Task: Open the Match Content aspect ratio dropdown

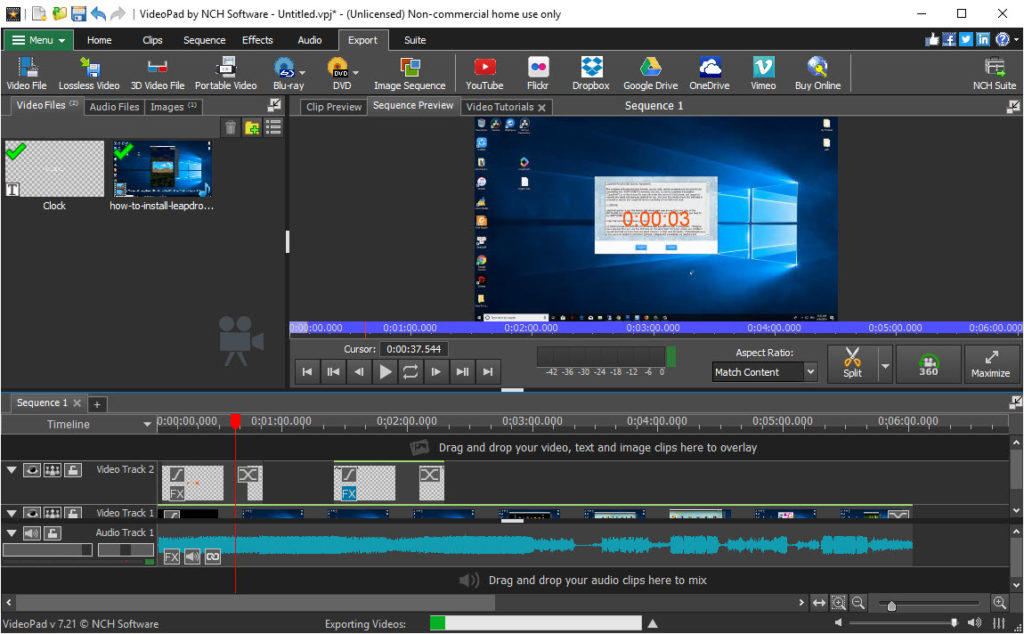Action: click(763, 371)
